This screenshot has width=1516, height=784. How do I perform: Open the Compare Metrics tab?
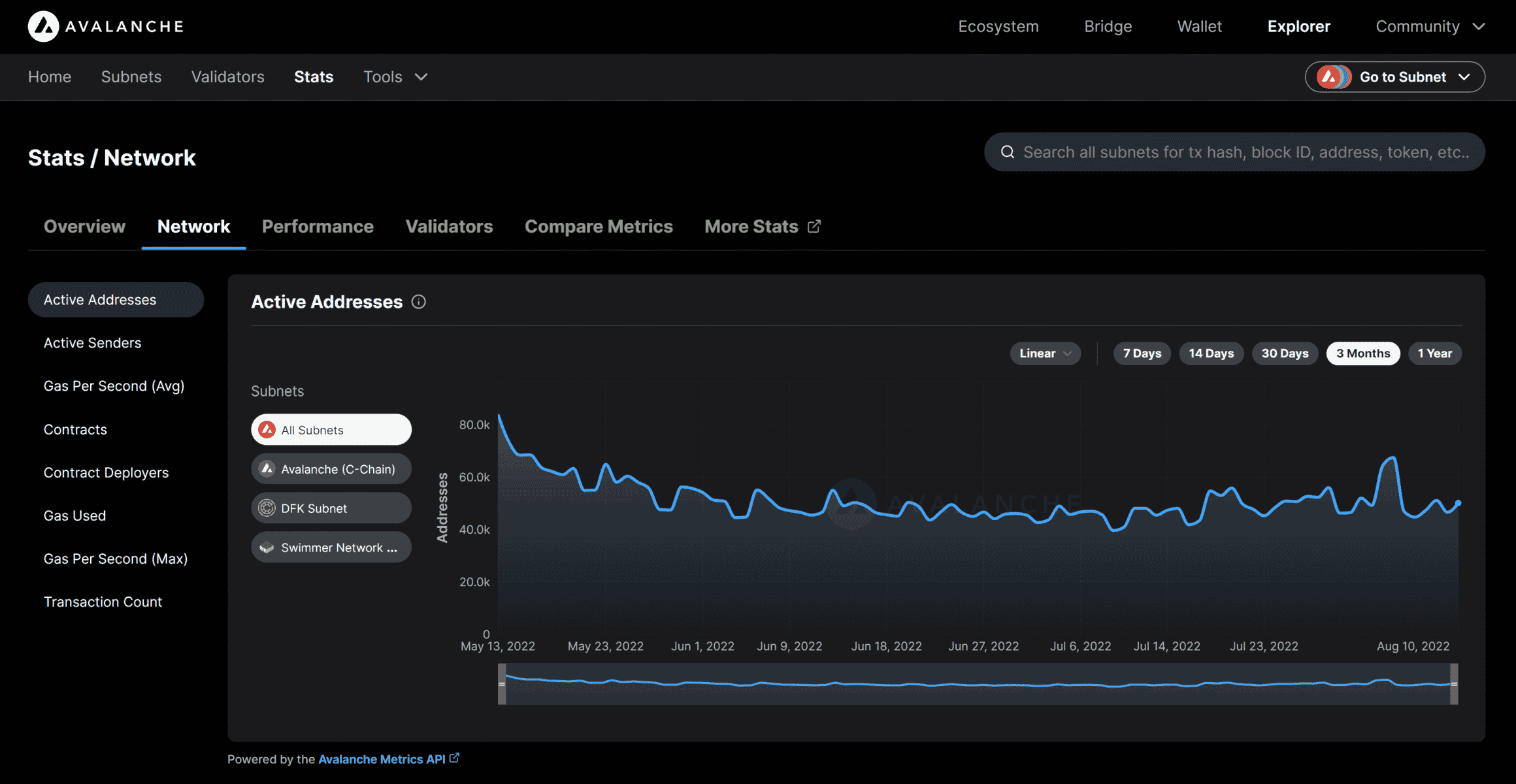tap(599, 226)
